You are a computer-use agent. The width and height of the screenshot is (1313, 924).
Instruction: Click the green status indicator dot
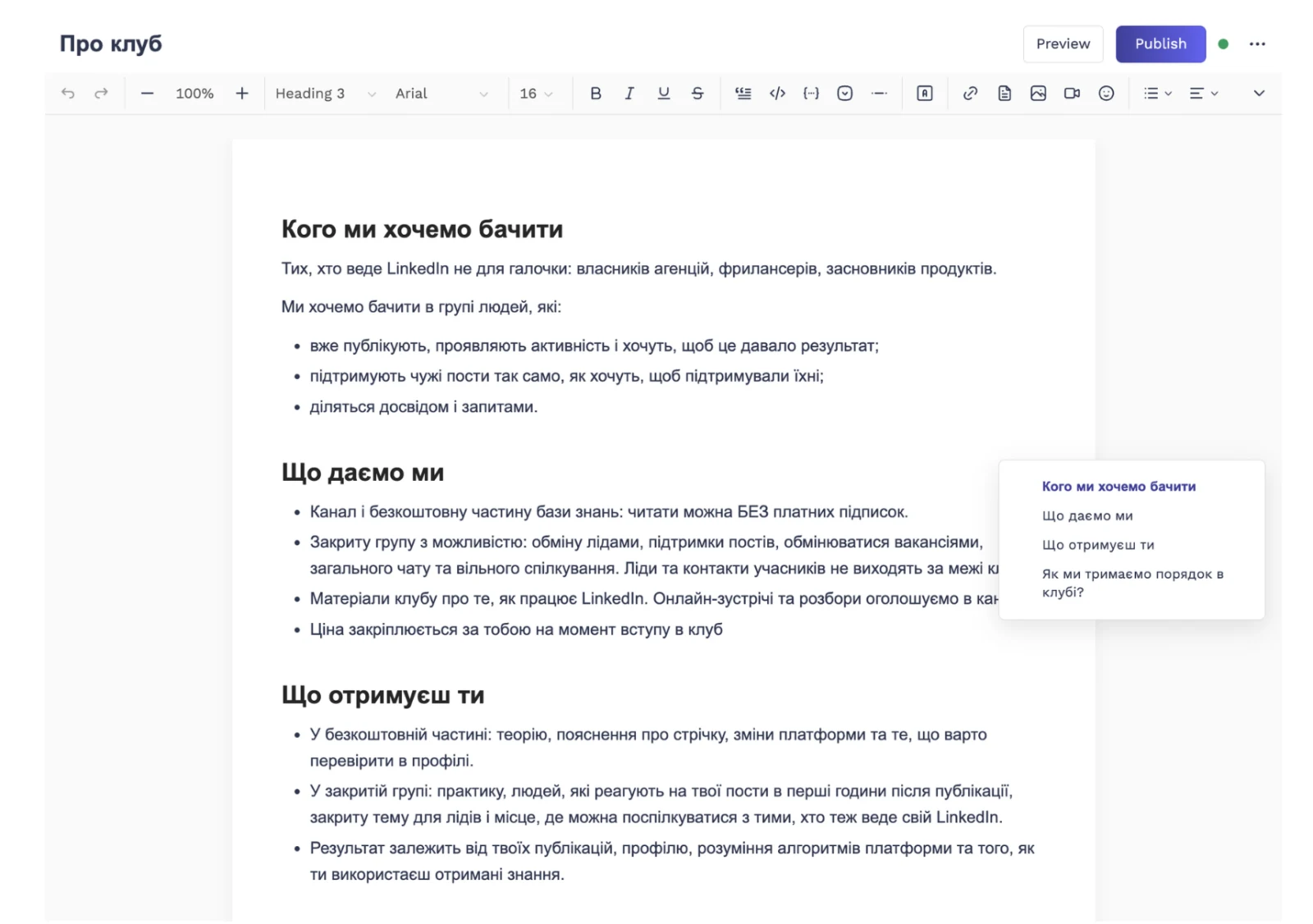pyautogui.click(x=1223, y=44)
